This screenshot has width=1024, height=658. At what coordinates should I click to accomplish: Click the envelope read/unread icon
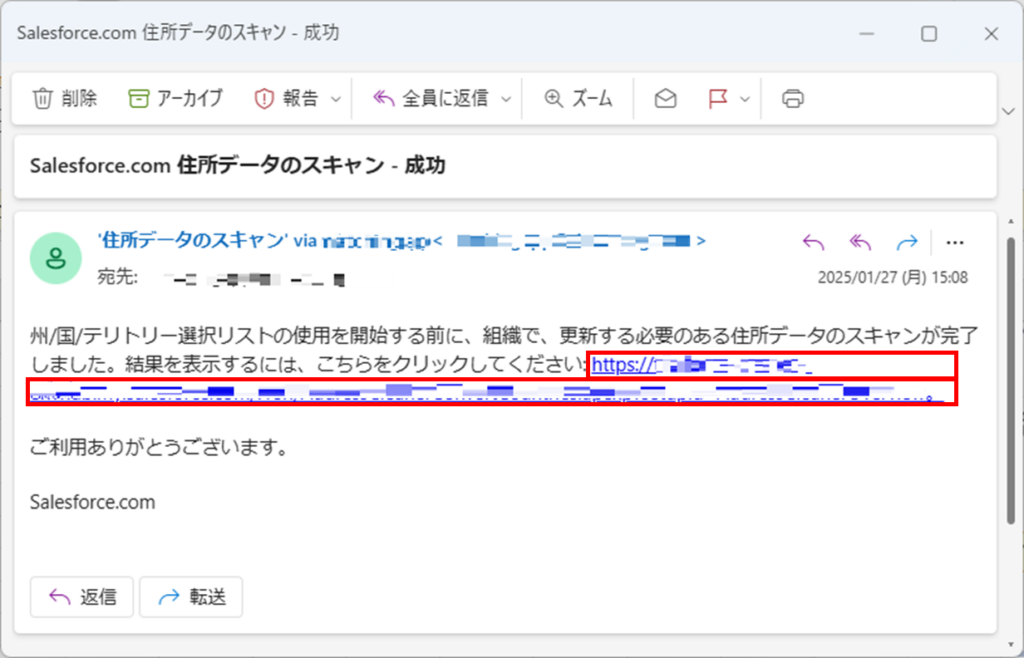tap(665, 98)
